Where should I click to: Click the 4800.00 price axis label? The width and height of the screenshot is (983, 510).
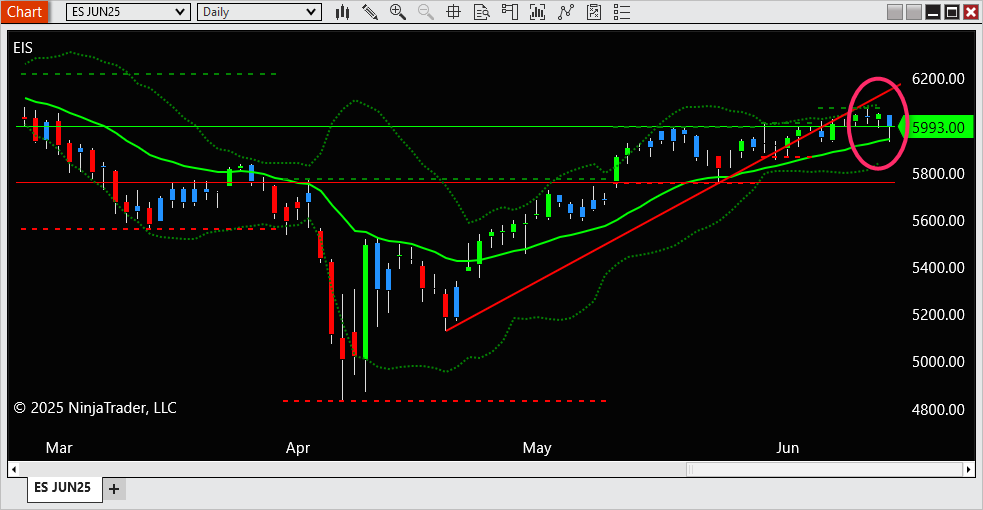[938, 409]
